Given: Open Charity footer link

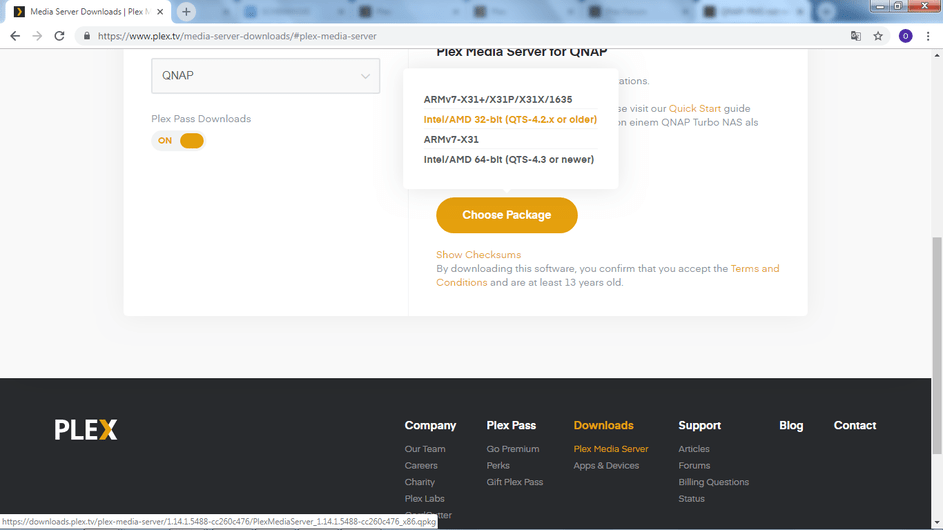Looking at the screenshot, I should click(x=419, y=482).
